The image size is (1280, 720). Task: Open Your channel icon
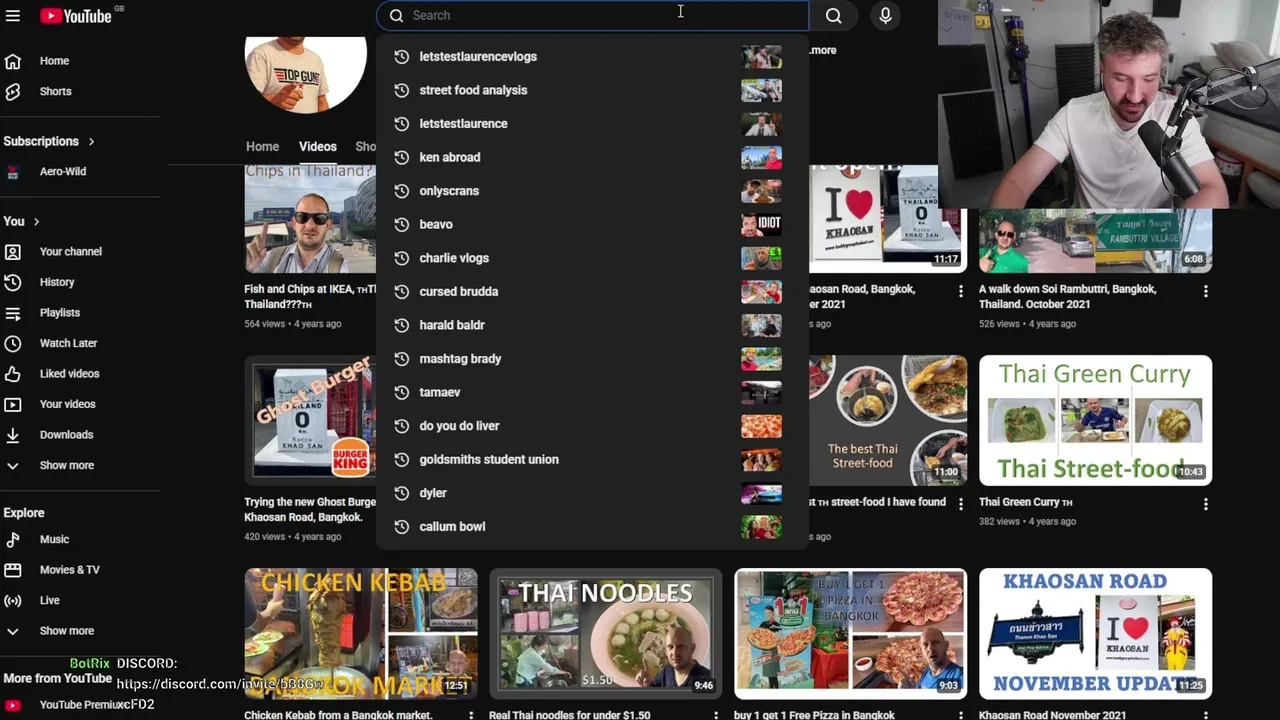point(13,252)
